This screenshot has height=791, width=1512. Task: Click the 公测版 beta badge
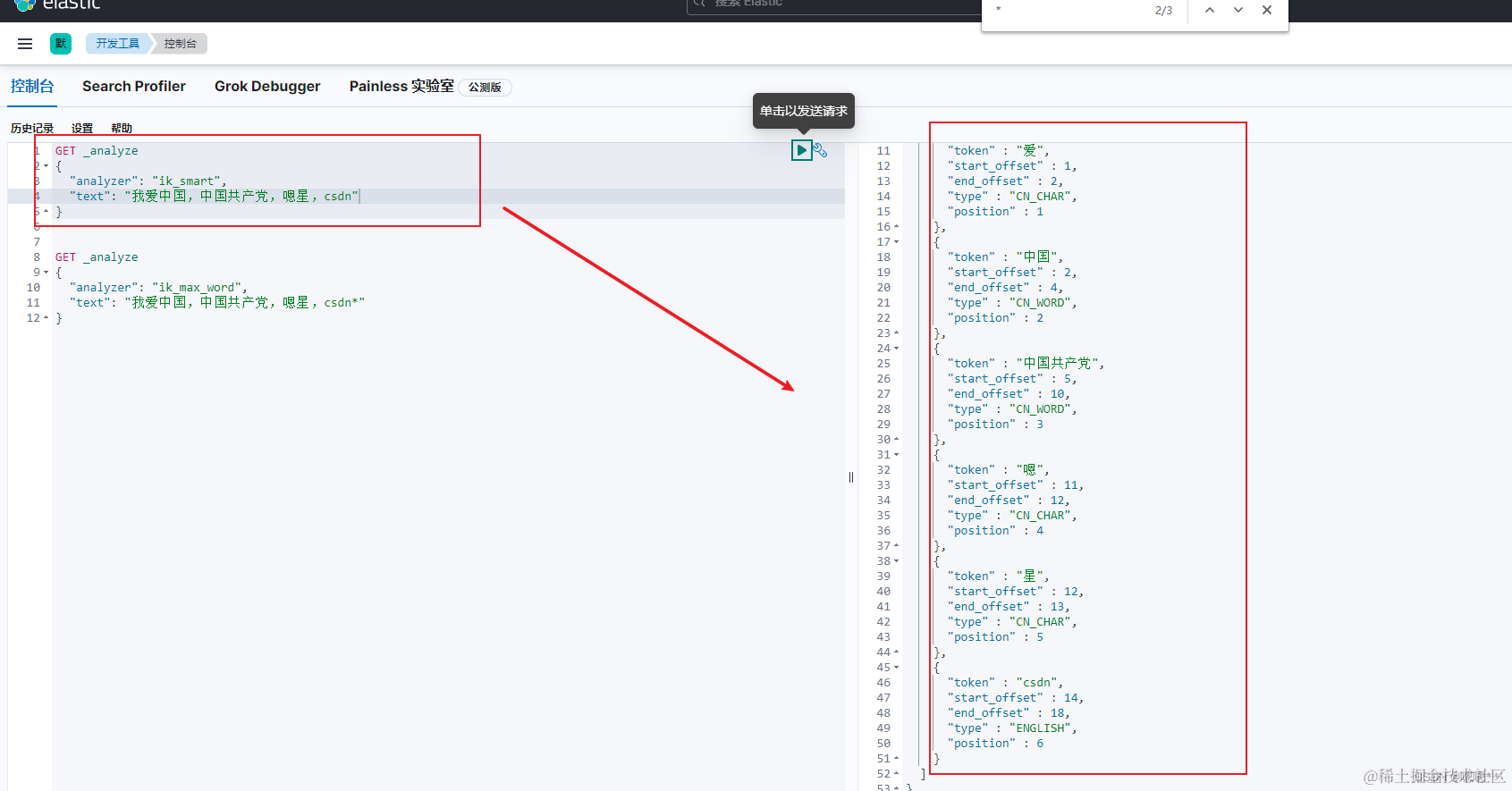485,88
